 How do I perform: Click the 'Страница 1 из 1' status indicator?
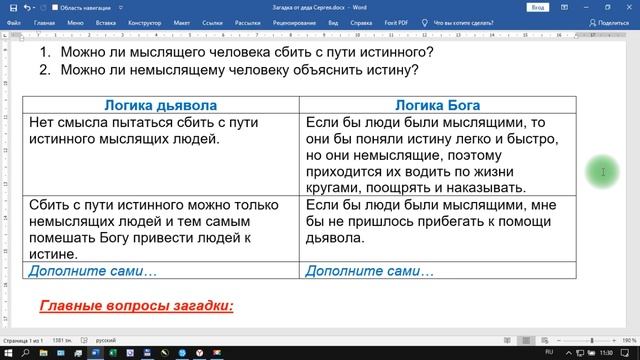click(23, 340)
